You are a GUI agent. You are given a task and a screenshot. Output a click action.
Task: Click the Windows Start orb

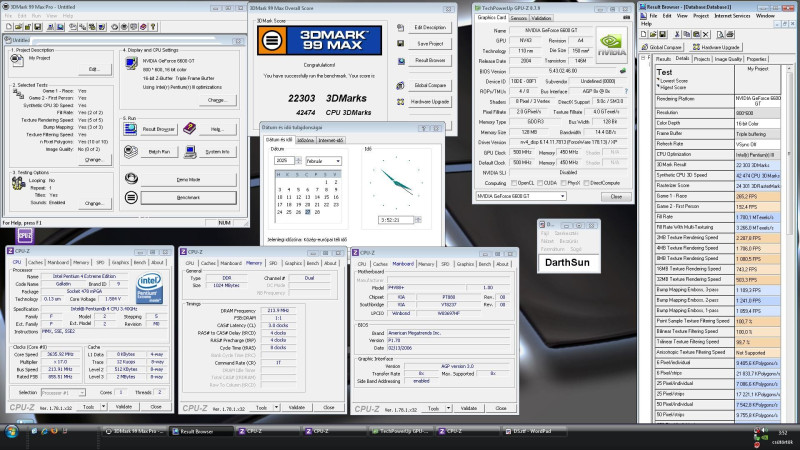click(x=11, y=432)
